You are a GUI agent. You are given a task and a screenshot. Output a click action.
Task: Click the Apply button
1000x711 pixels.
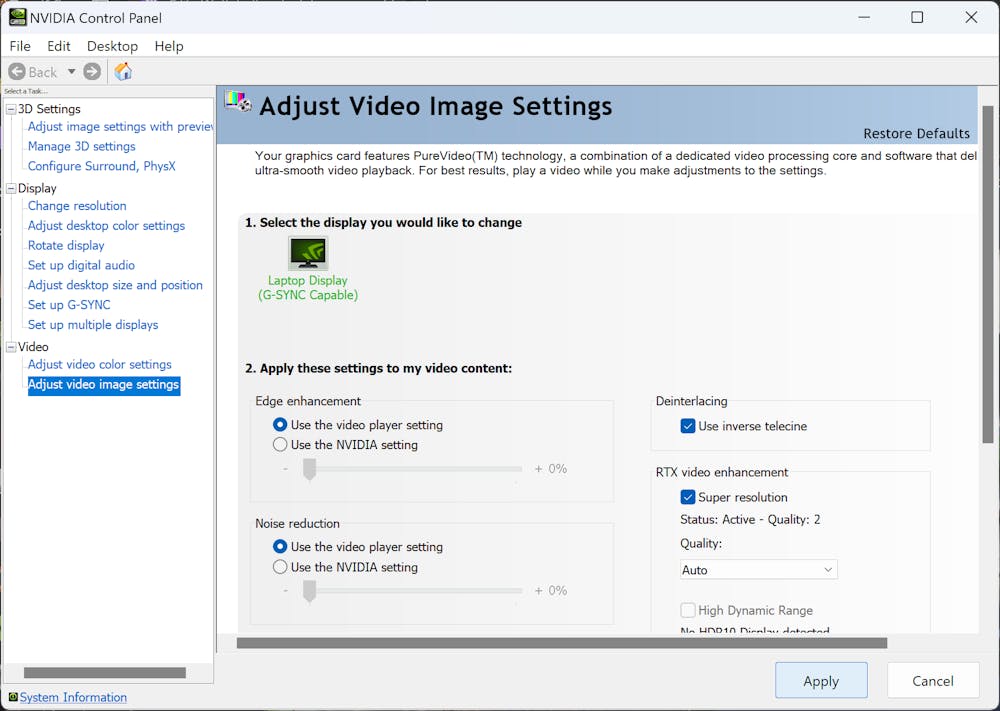[x=821, y=680]
